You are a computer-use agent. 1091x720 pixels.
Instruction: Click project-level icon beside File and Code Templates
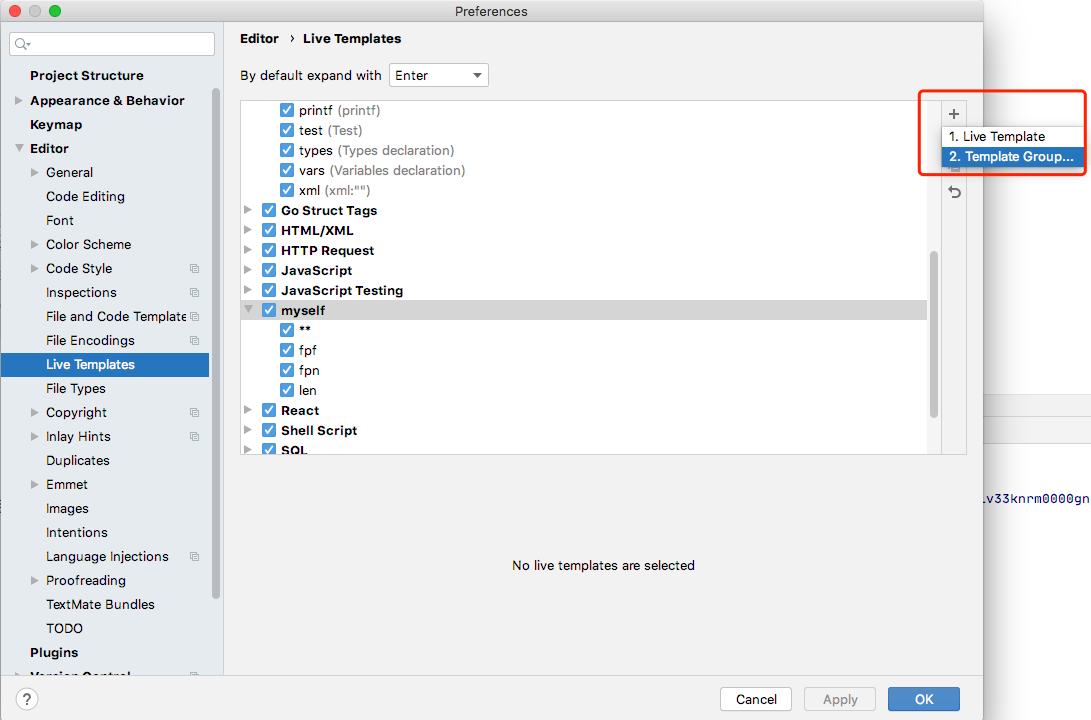click(195, 317)
